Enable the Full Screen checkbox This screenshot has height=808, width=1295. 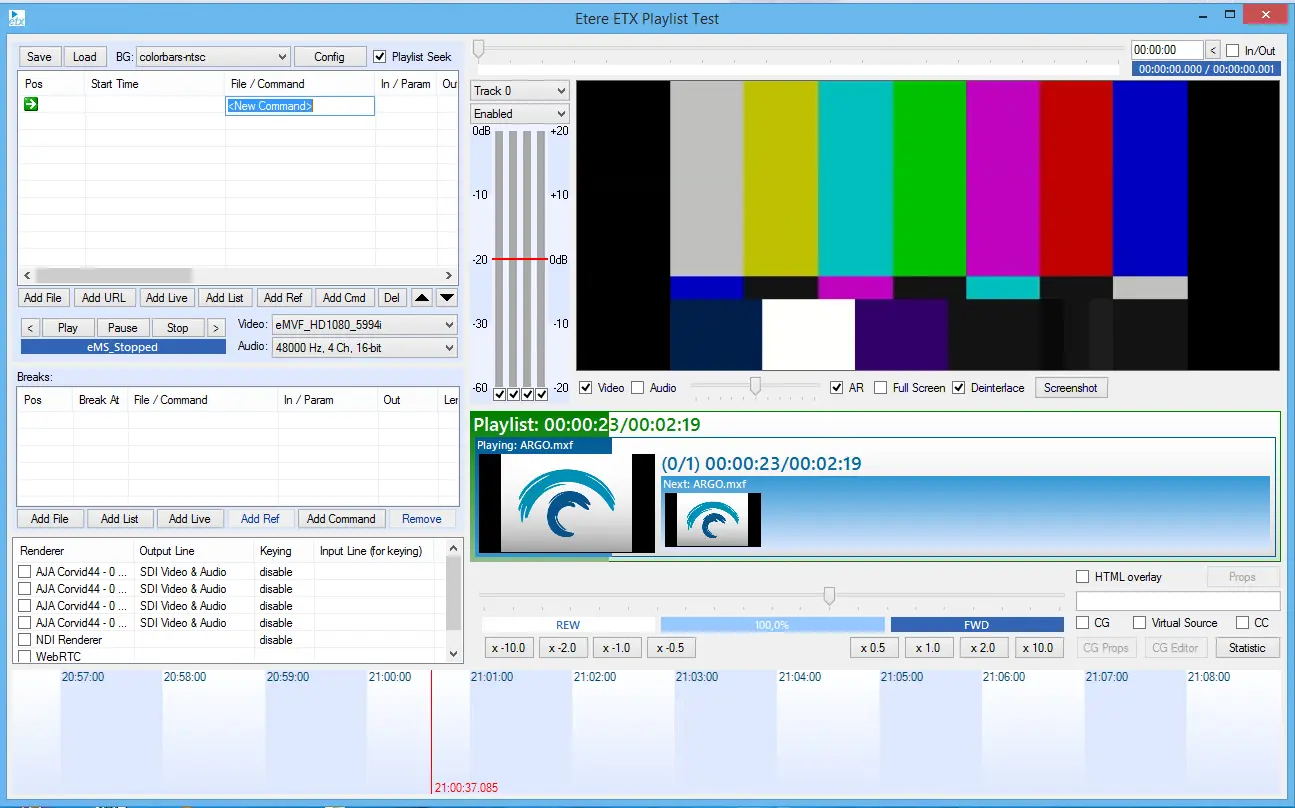881,388
